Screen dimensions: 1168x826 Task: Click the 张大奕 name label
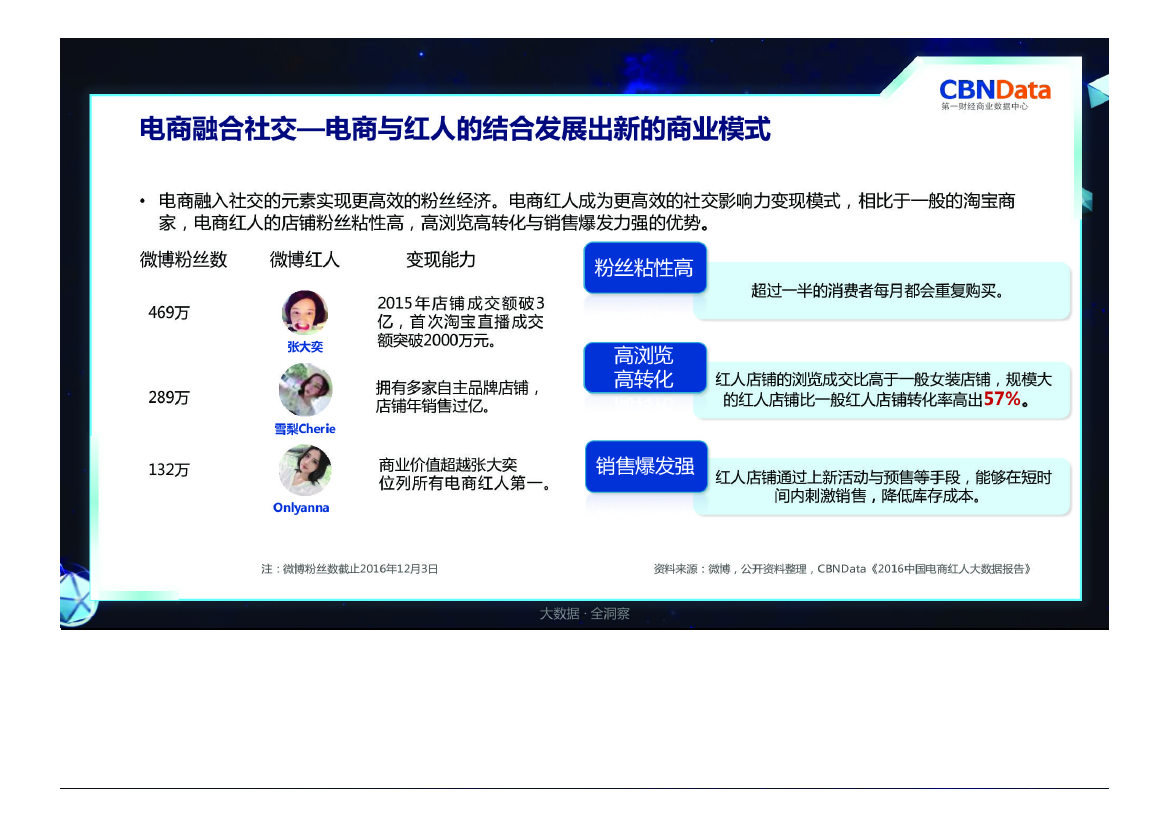[x=305, y=347]
